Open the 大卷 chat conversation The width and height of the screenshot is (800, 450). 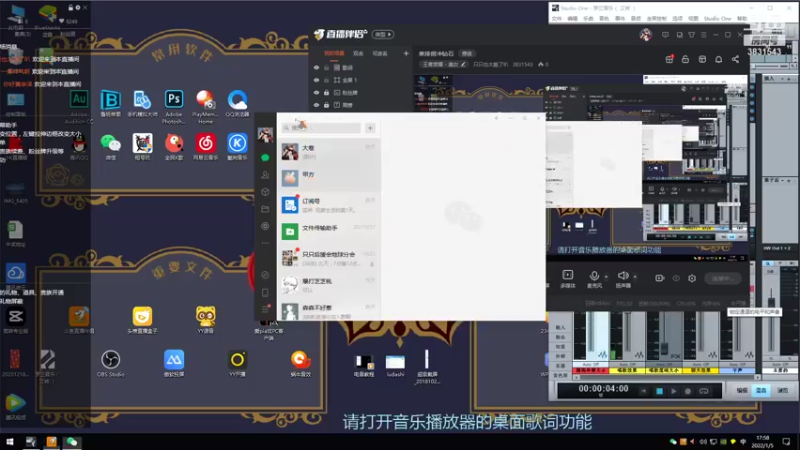point(329,152)
